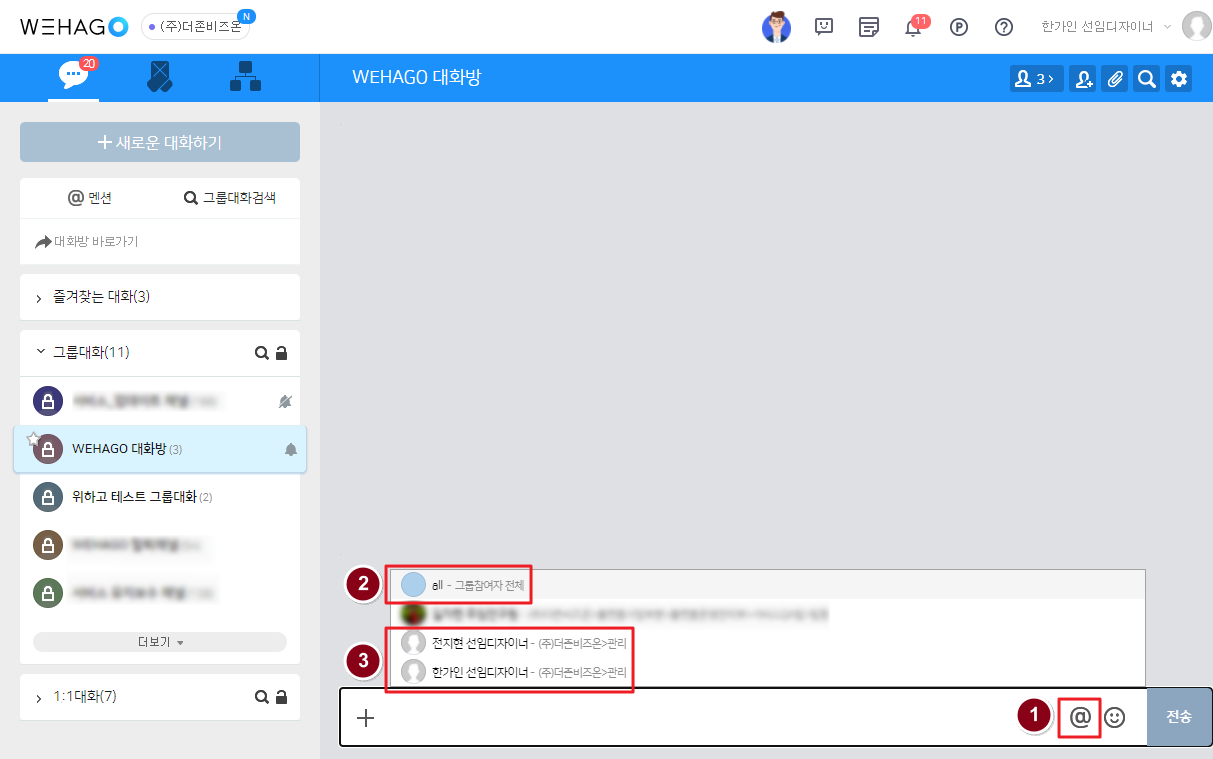Screen dimensions: 1213x759
Task: Open the chat messages tab
Action: coord(74,76)
